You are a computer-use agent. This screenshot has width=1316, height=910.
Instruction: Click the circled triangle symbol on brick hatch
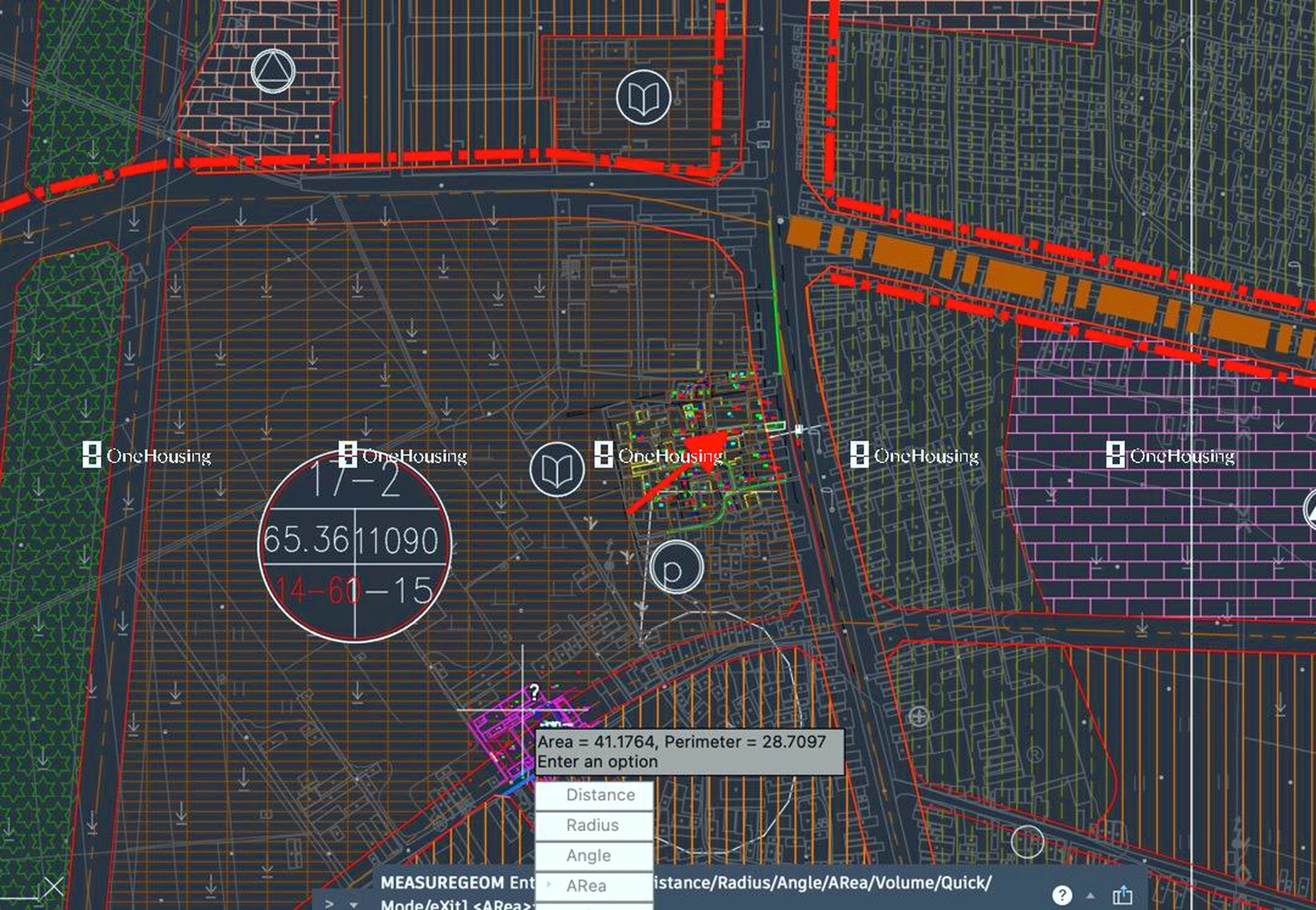coord(273,71)
